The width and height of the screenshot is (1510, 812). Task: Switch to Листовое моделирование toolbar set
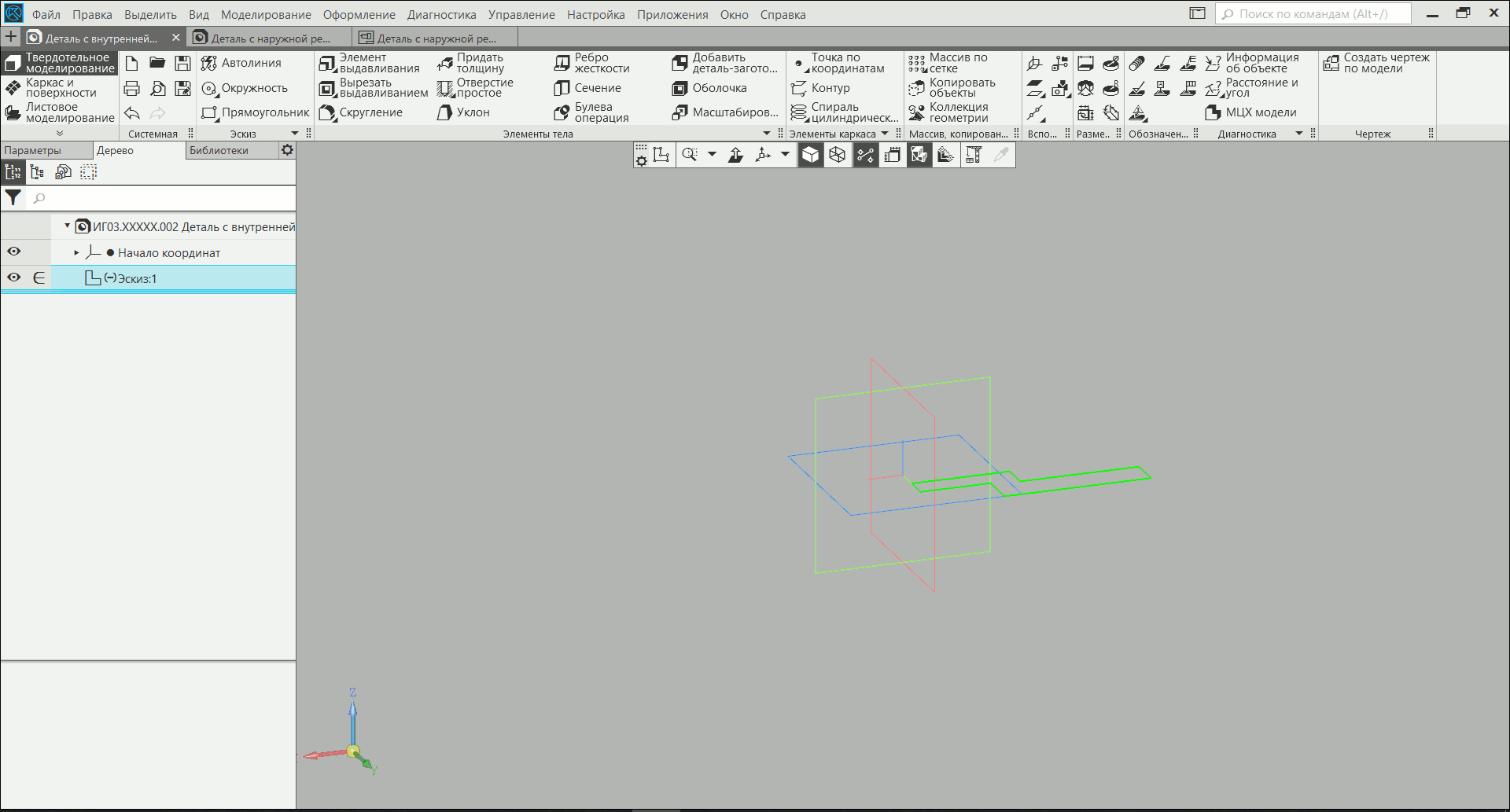pyautogui.click(x=59, y=112)
